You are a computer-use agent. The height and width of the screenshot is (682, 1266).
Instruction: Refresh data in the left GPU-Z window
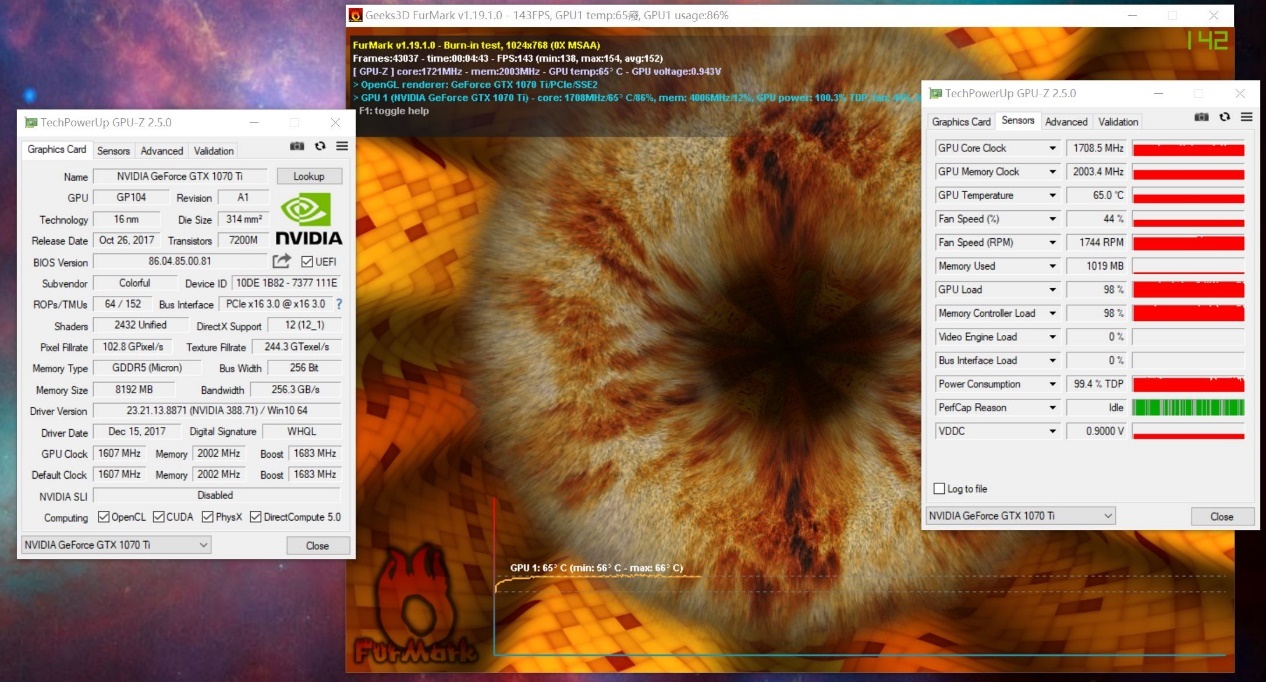click(320, 146)
